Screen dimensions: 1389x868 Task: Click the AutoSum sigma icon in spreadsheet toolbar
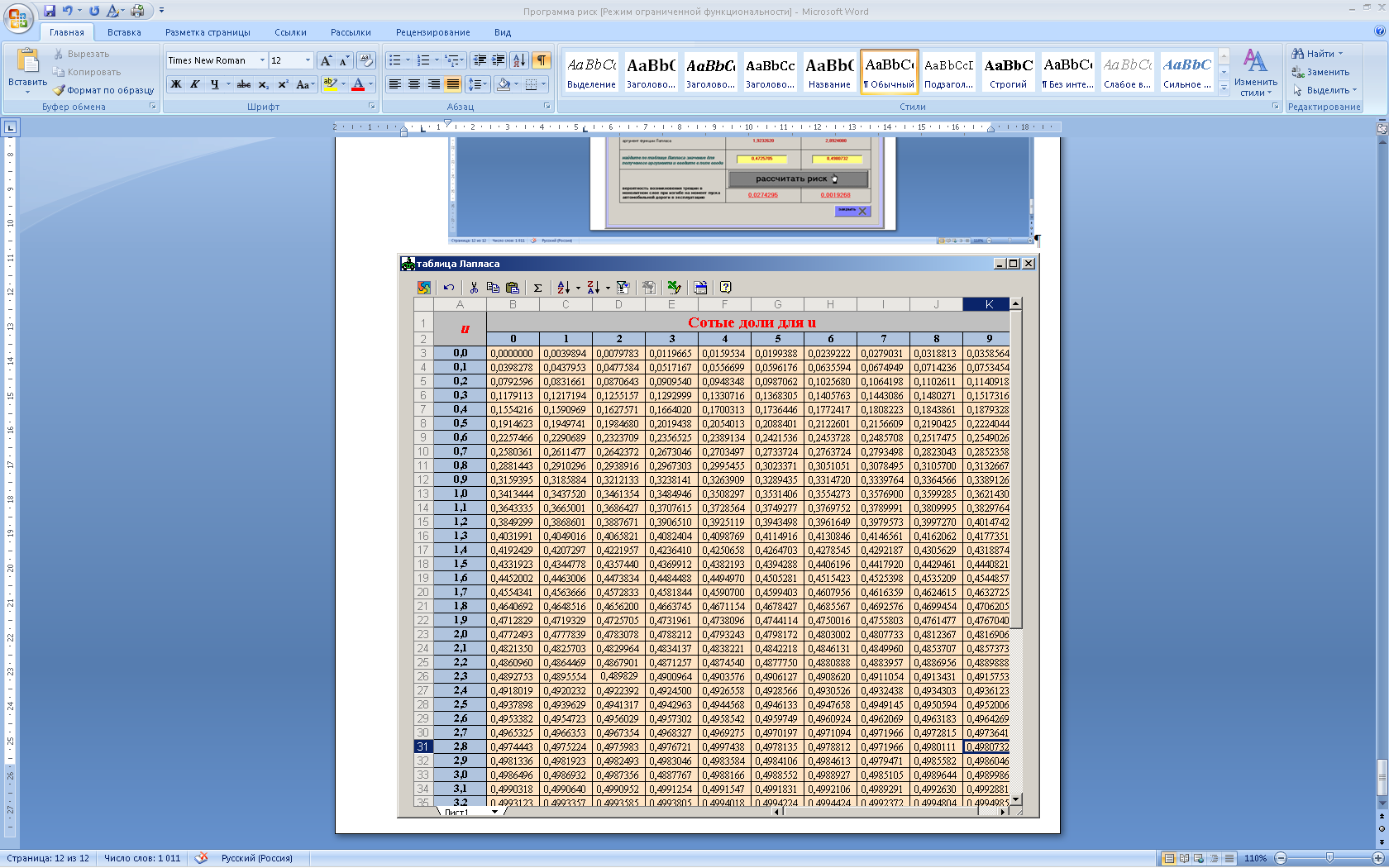(537, 288)
